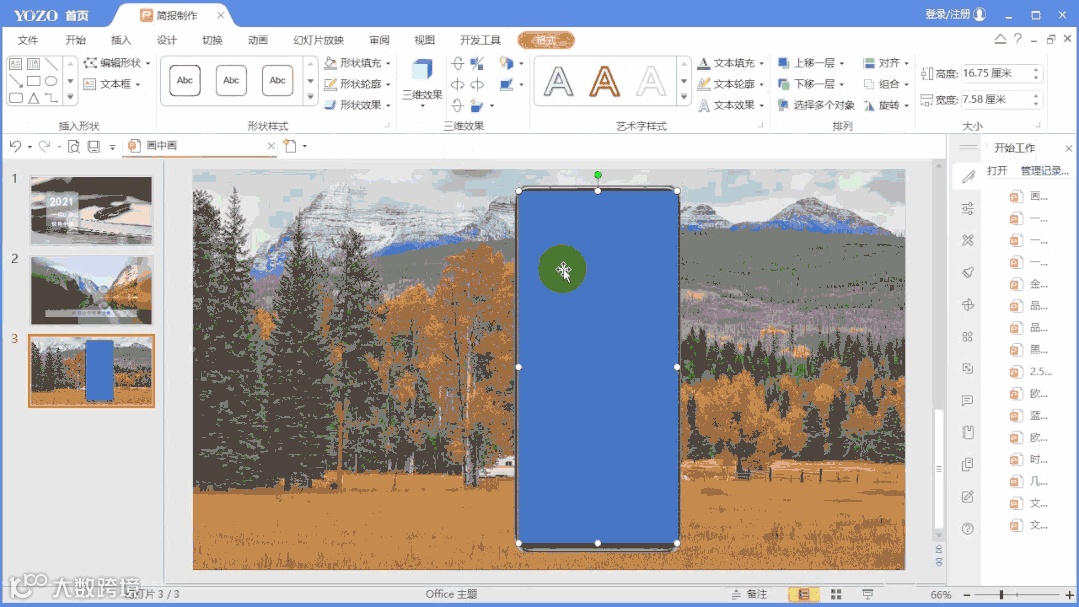
Task: Expand the WordArt styles gallery
Action: coord(684,97)
